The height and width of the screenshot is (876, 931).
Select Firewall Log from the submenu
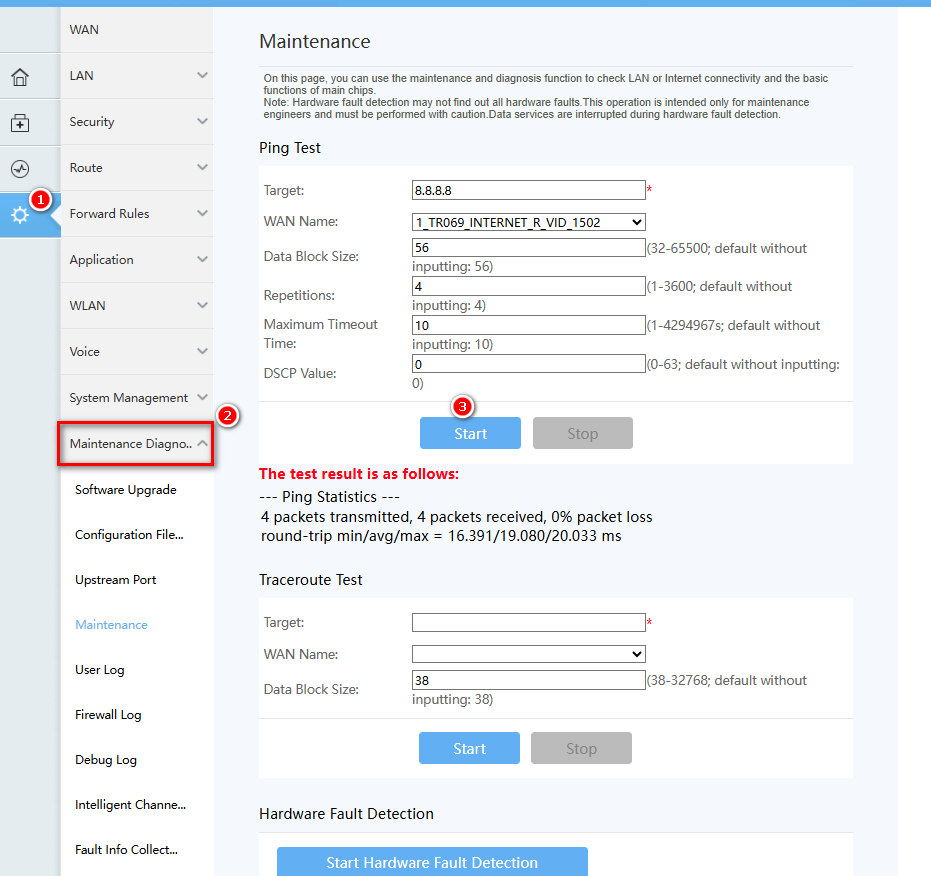108,715
